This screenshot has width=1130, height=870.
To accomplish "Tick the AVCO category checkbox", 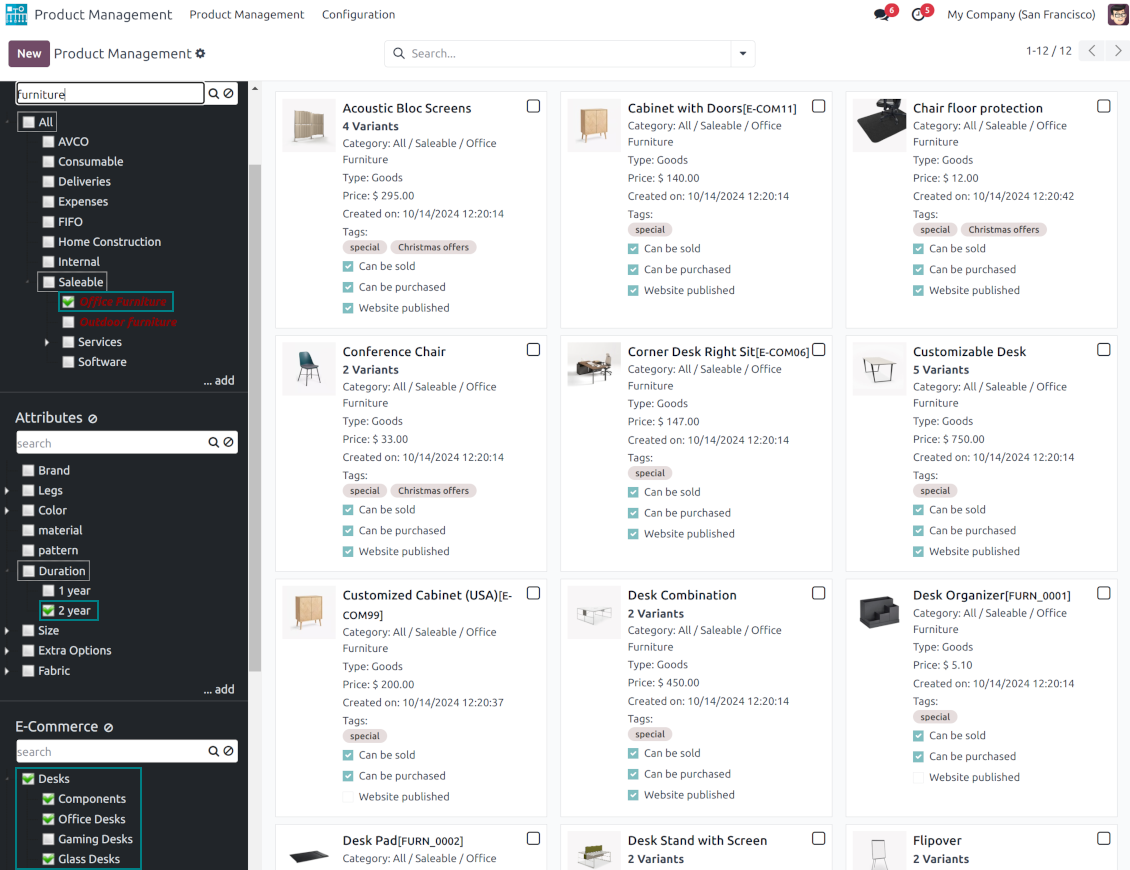I will point(48,142).
